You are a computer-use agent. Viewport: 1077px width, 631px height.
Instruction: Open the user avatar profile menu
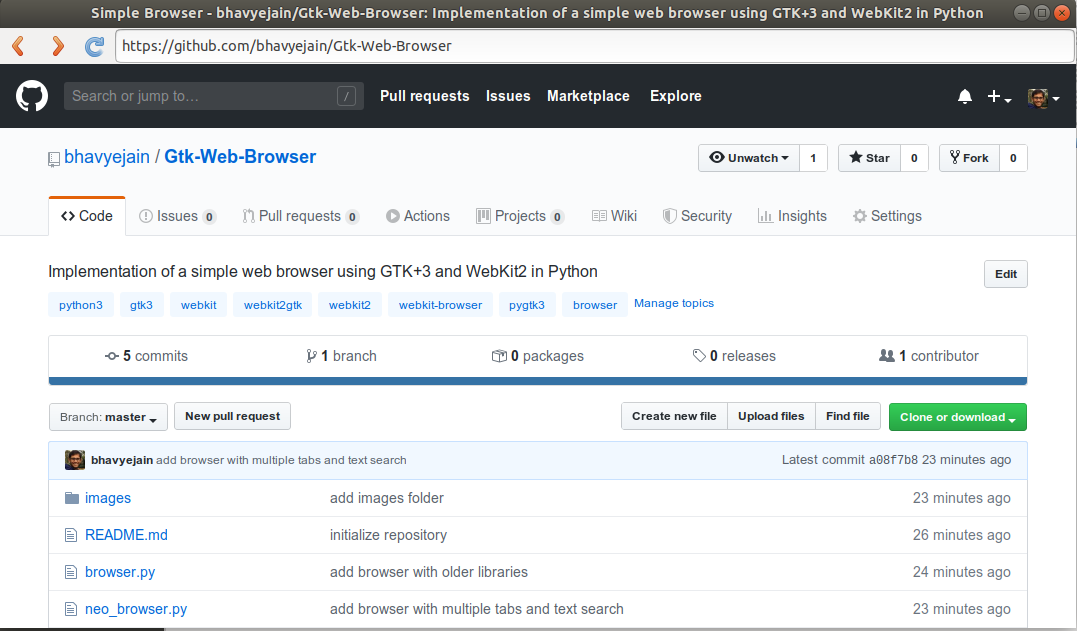tap(1043, 98)
